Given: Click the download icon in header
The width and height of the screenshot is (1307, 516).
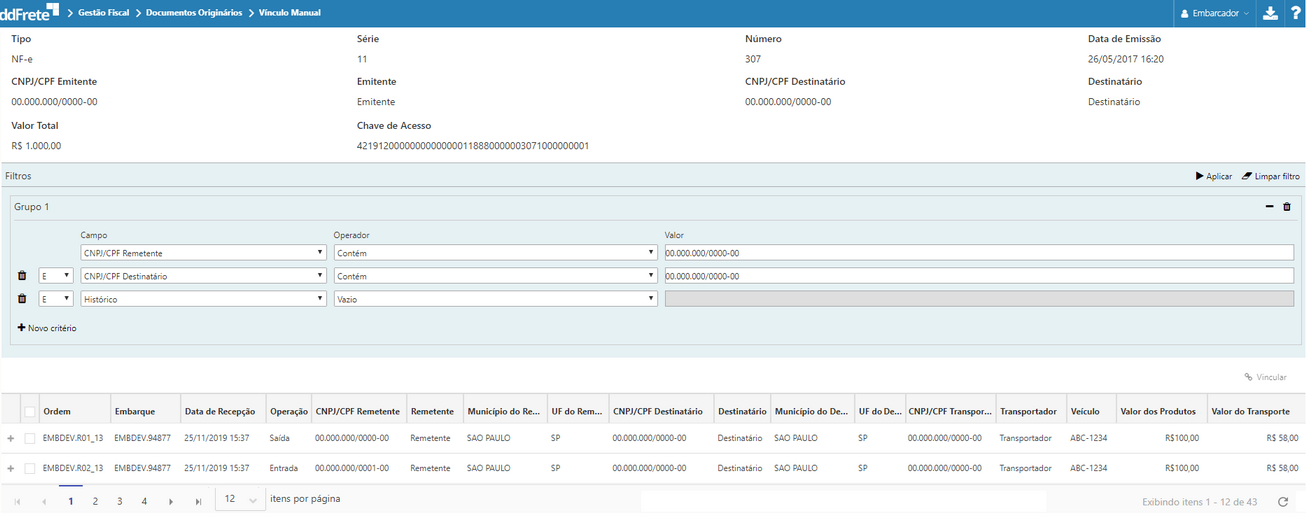Looking at the screenshot, I should coord(1270,13).
